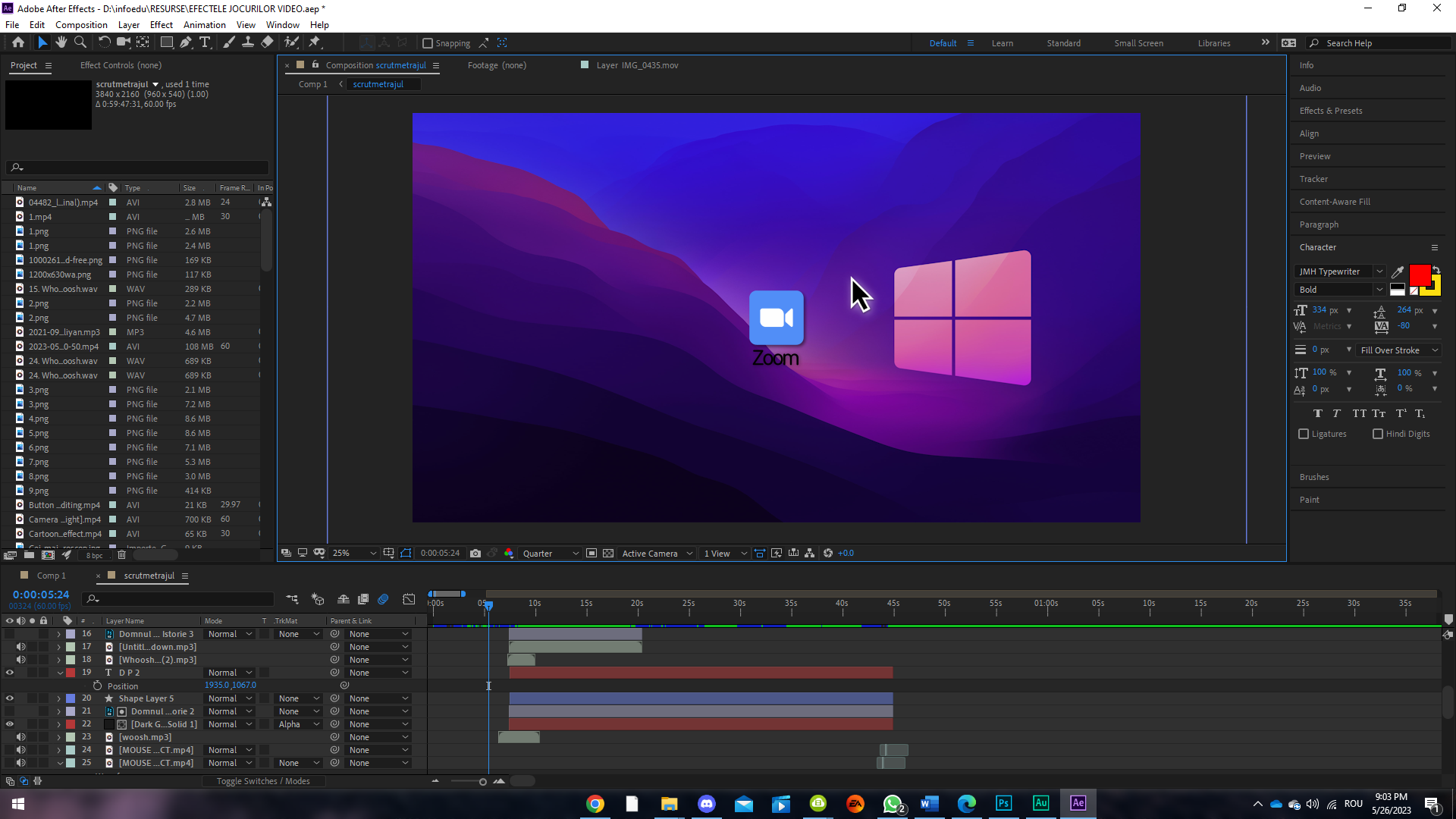1456x819 pixels.
Task: Select the Pen tool
Action: point(186,42)
